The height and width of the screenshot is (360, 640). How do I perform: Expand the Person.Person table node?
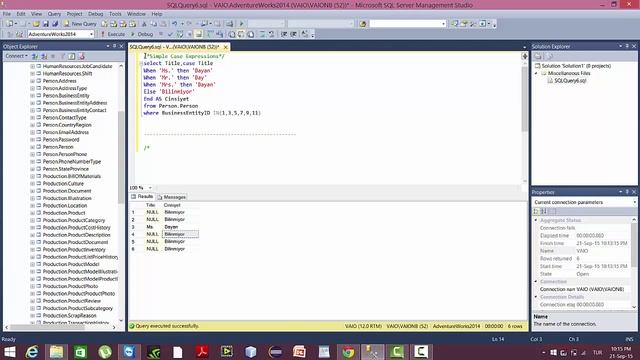(x=32, y=147)
